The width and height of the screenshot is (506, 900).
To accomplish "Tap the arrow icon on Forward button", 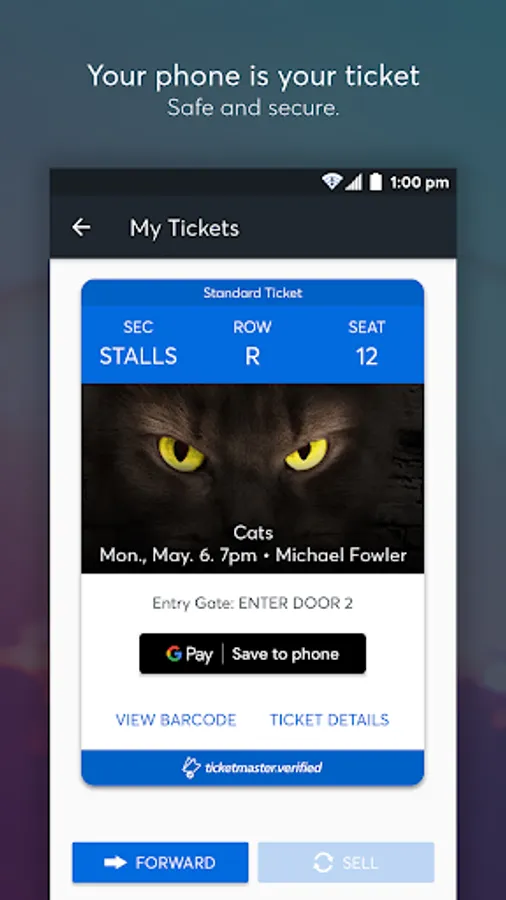I will coord(115,863).
